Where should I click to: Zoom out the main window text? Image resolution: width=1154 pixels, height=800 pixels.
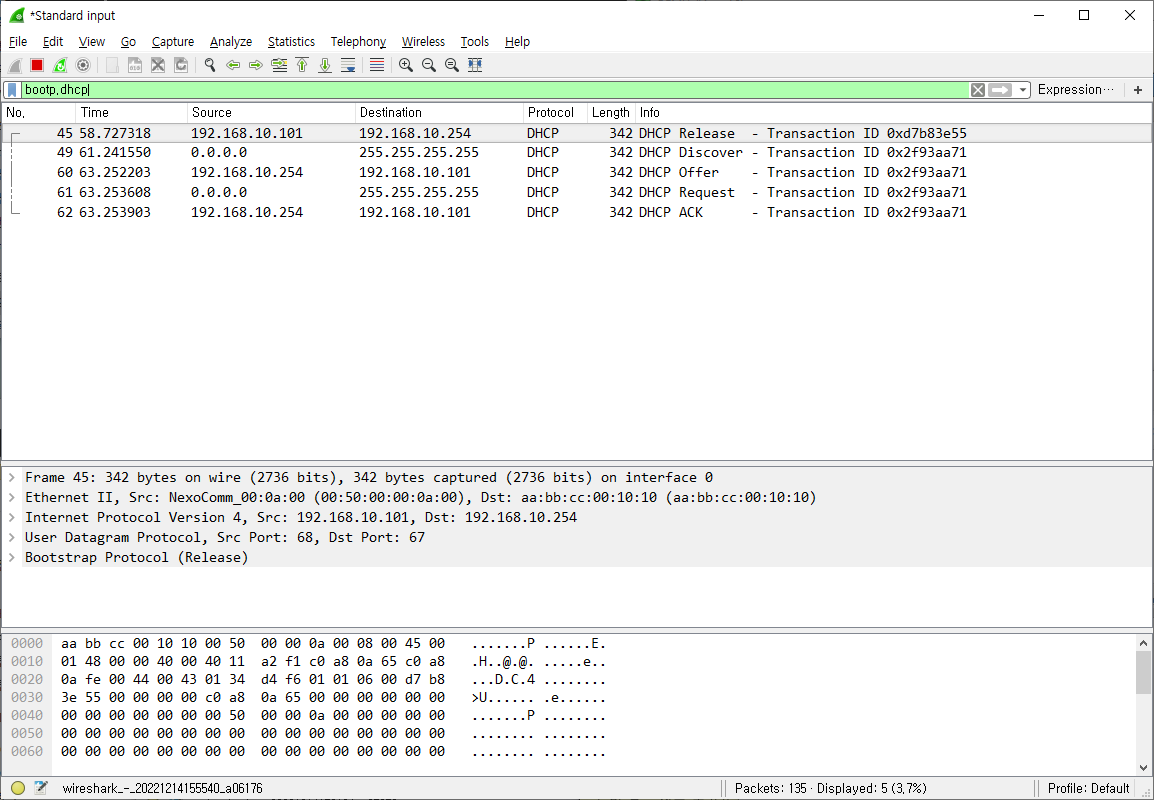[x=428, y=66]
